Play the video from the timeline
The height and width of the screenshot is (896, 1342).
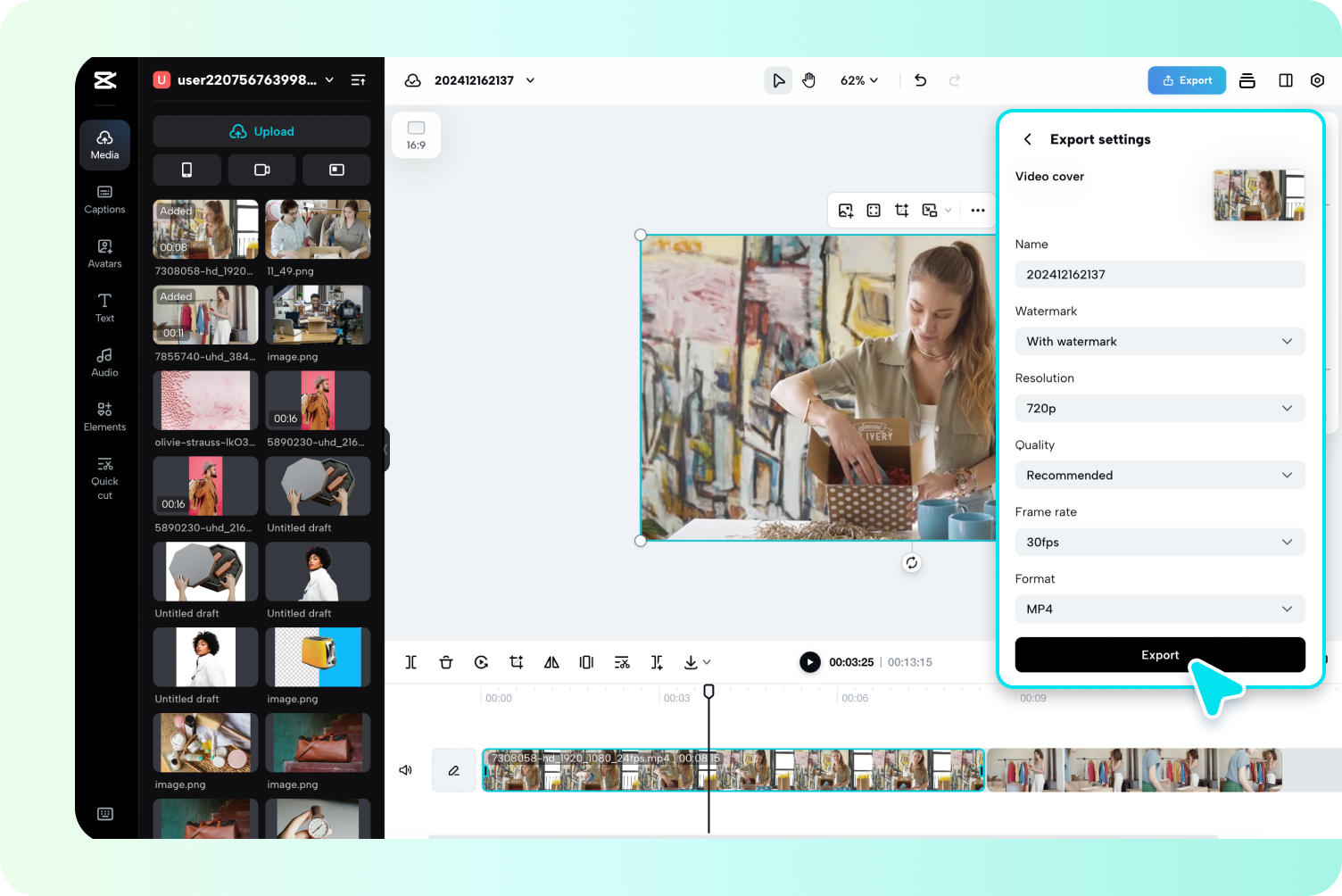(x=809, y=662)
